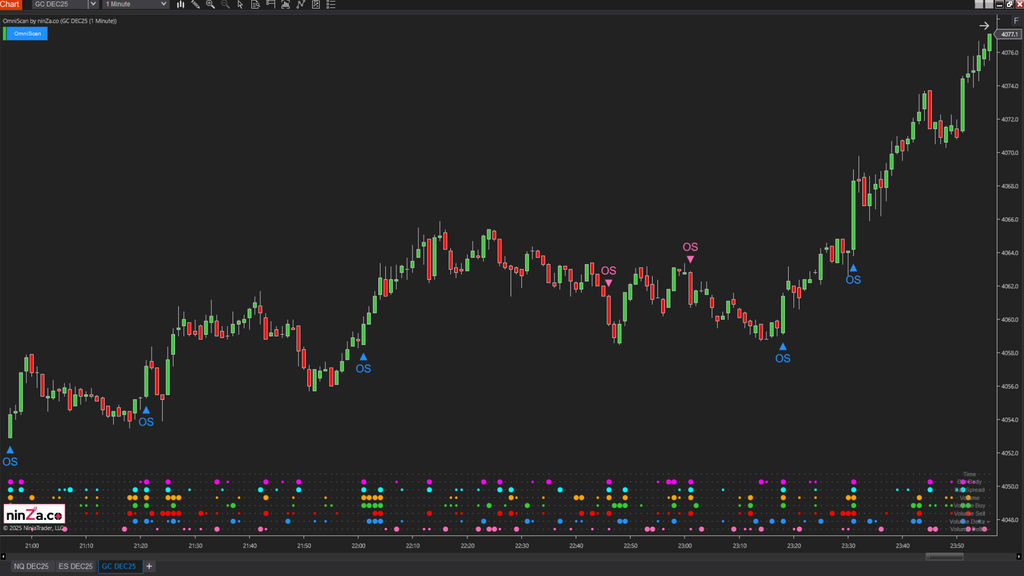Image resolution: width=1024 pixels, height=576 pixels.
Task: Open the alerts bell icon
Action: [x=286, y=5]
